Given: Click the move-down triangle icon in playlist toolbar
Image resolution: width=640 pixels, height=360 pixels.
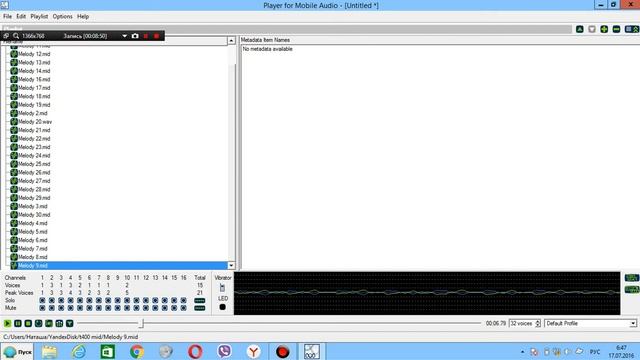Looking at the screenshot, I should [x=592, y=29].
